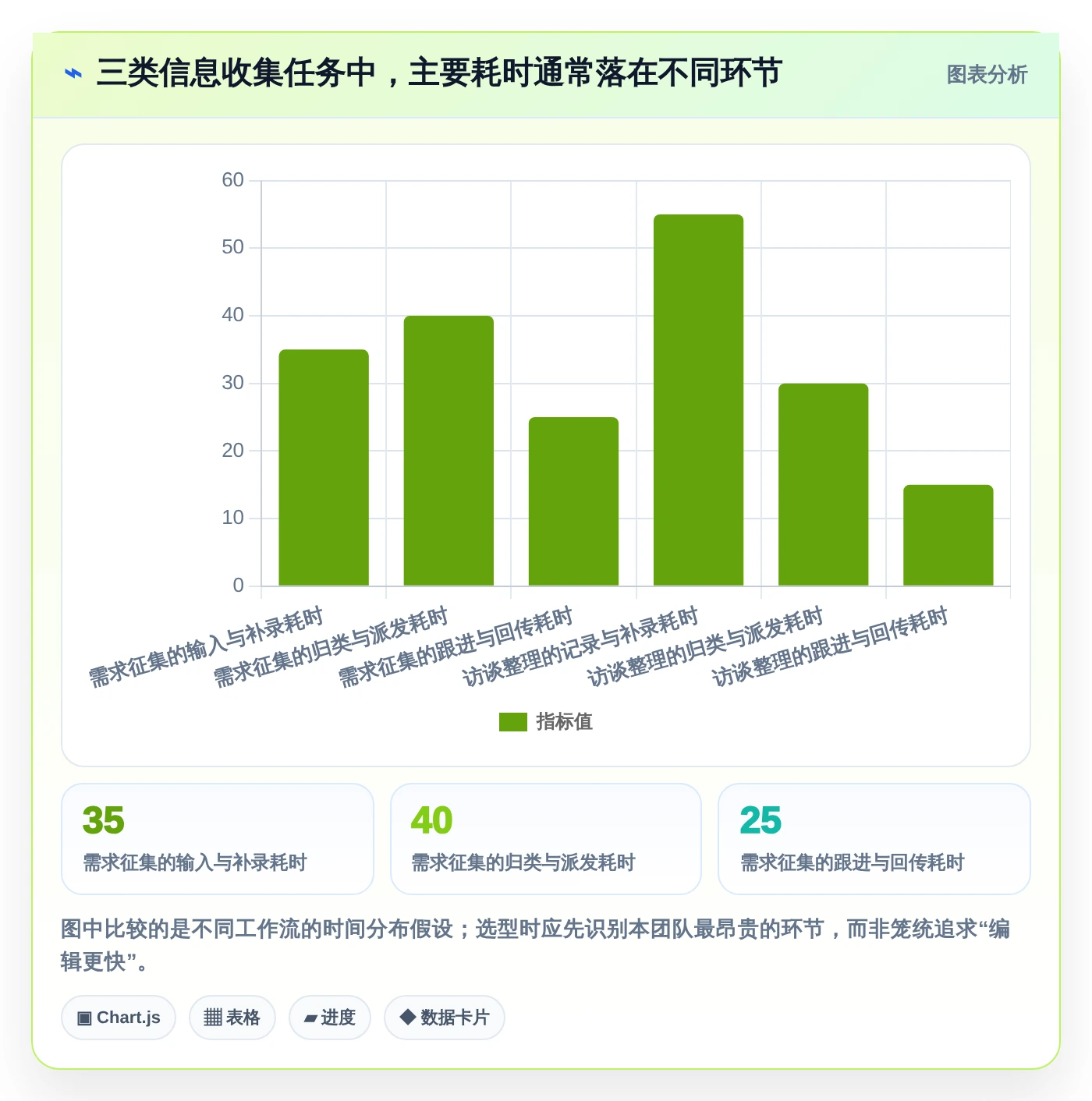Click the 需求征集的跟进与回传耗时 bar in chart
Viewport: 1092px width, 1101px height.
pos(573,501)
